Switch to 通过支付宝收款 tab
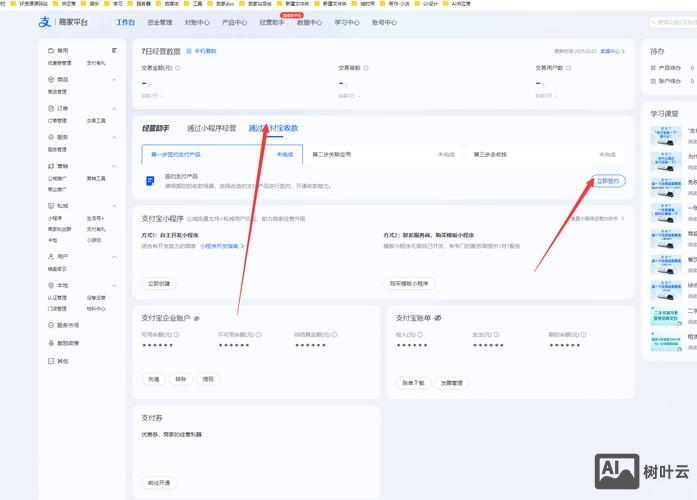Viewport: 697px width, 500px height. click(x=273, y=128)
